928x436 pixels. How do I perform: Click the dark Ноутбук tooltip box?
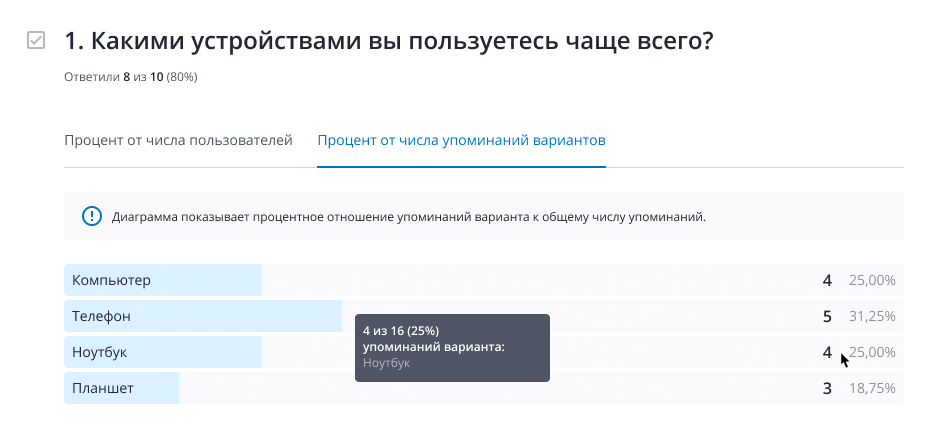[452, 348]
